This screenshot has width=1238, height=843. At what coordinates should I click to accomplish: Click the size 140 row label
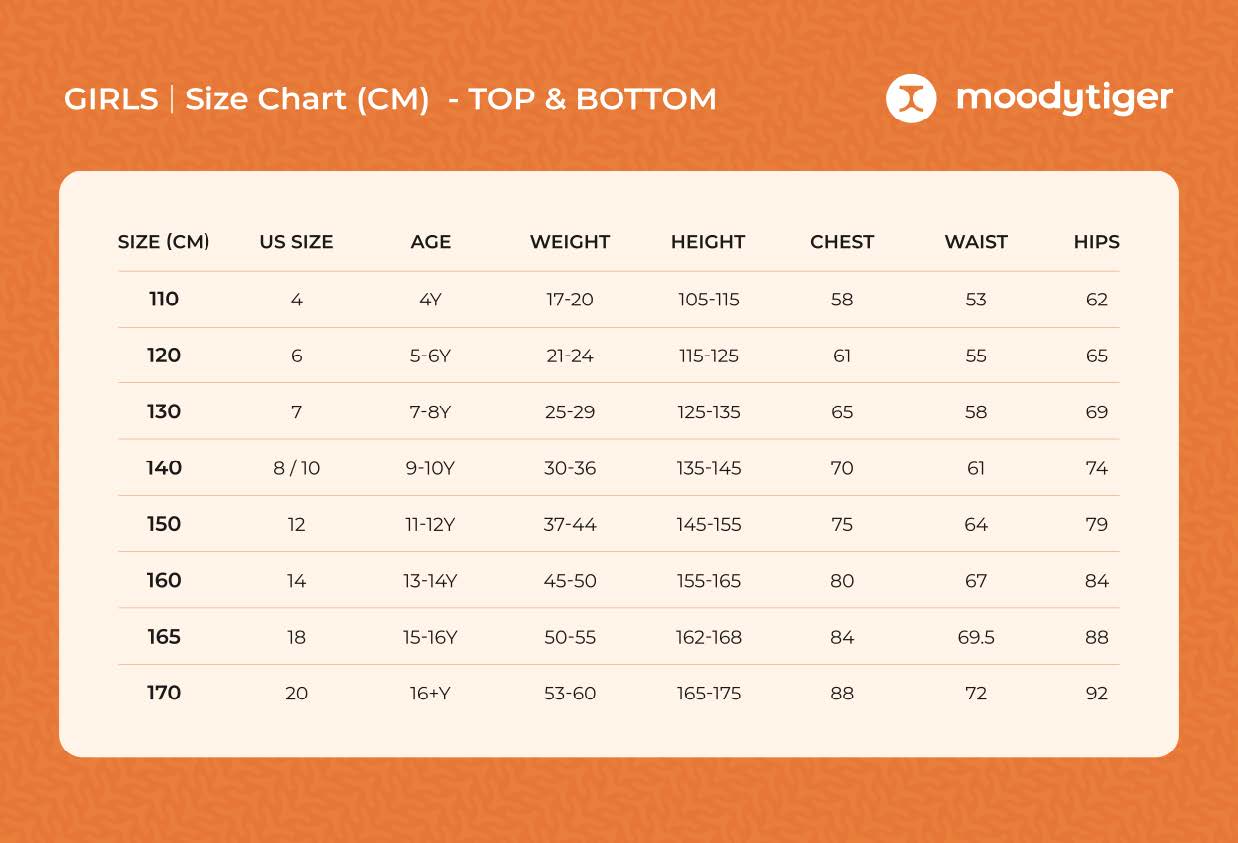tap(164, 468)
